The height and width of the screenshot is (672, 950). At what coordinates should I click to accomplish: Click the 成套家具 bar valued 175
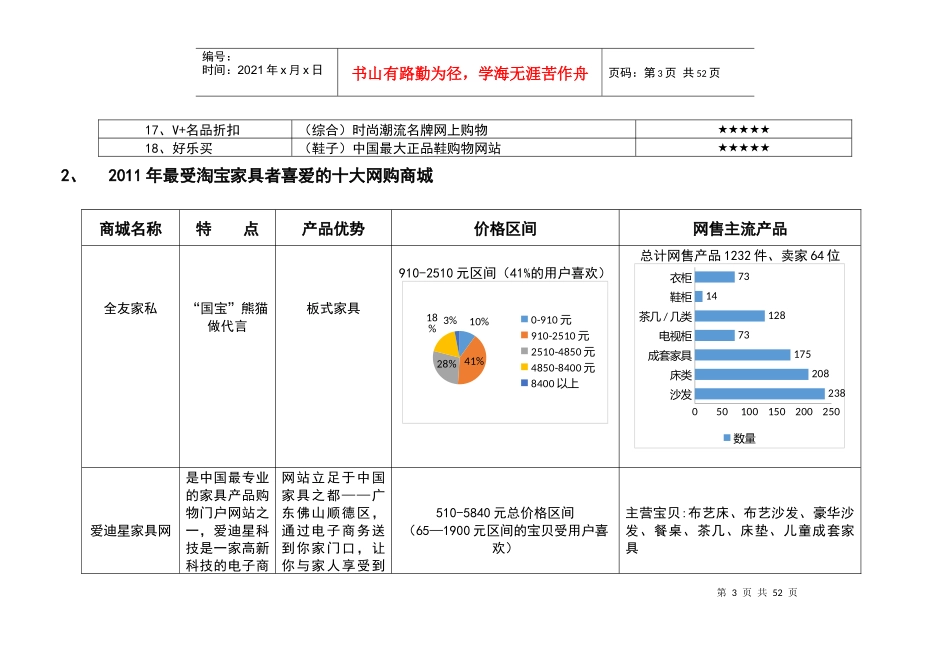[x=742, y=354]
